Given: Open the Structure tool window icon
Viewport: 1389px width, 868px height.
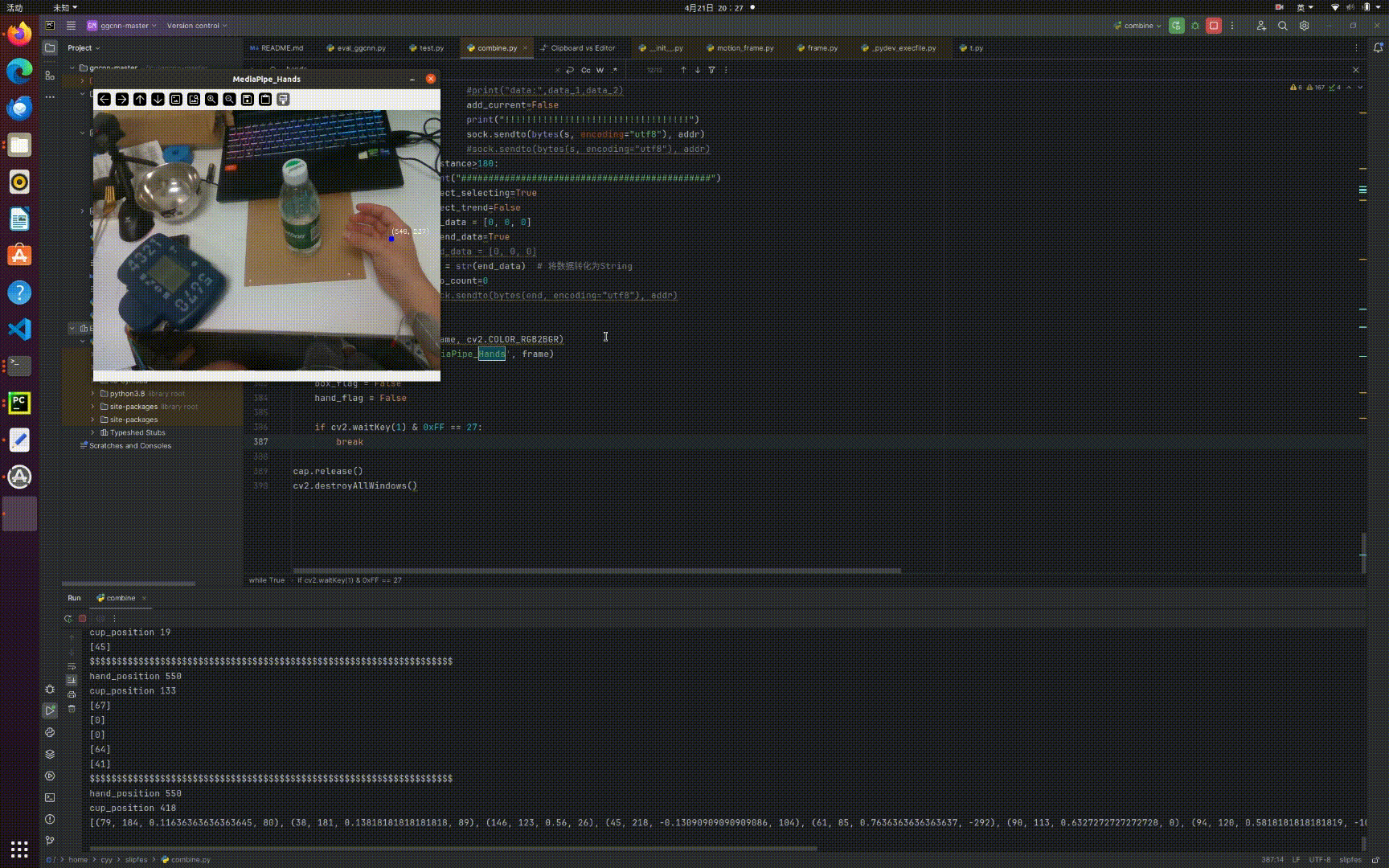Looking at the screenshot, I should click(x=50, y=76).
